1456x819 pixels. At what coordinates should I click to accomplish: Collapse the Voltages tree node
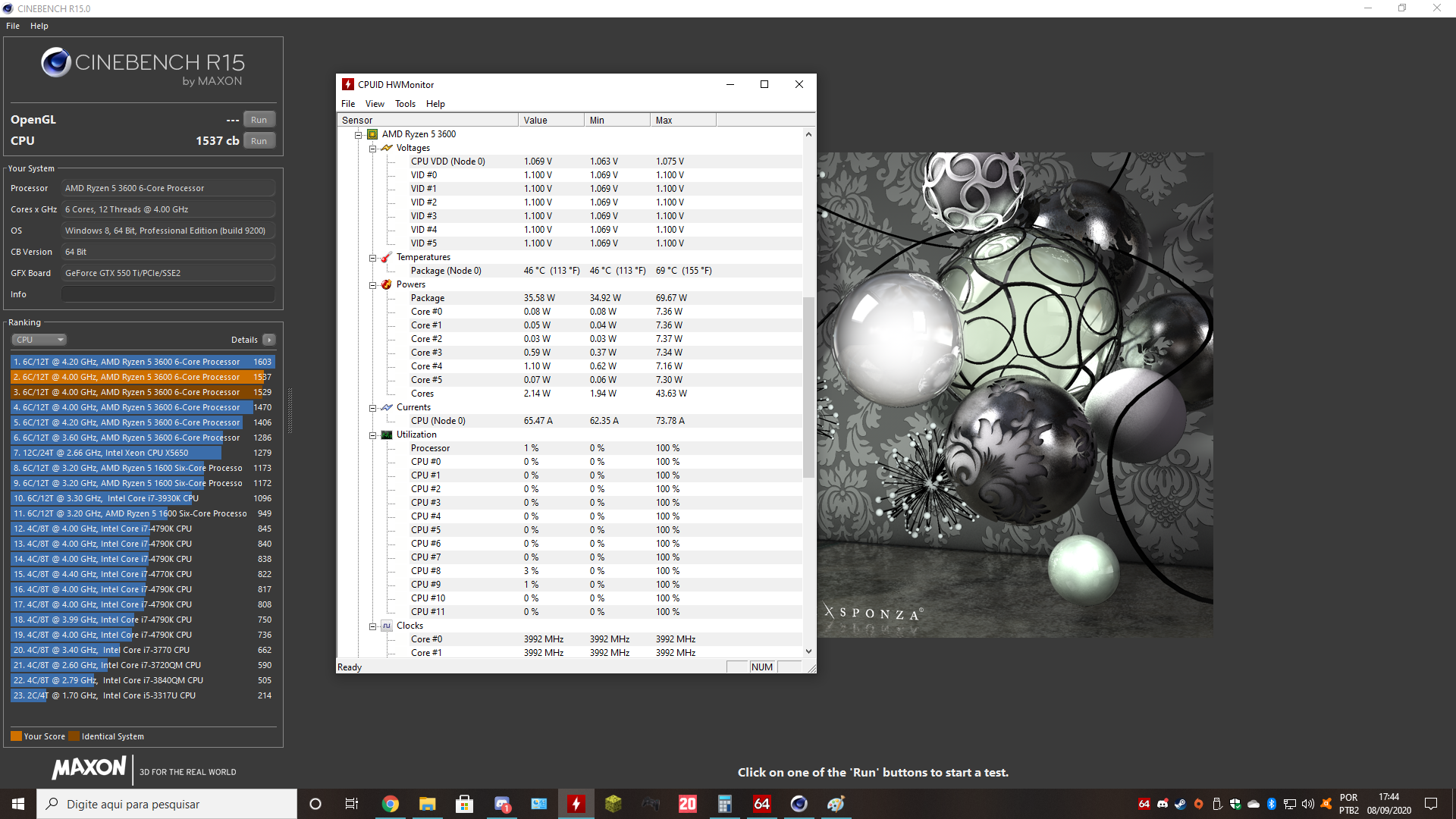373,149
